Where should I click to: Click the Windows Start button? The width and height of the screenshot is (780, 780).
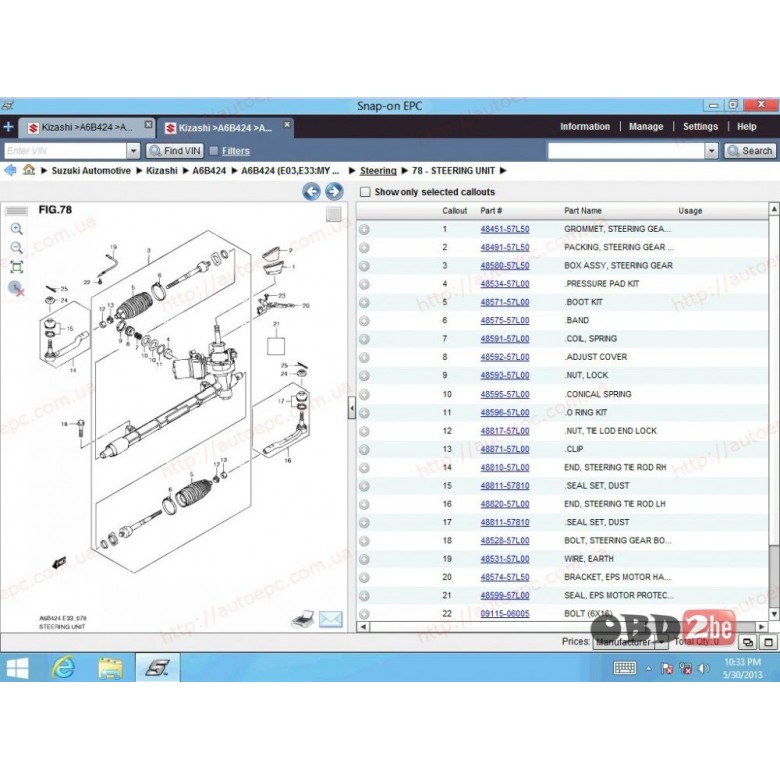coord(17,668)
